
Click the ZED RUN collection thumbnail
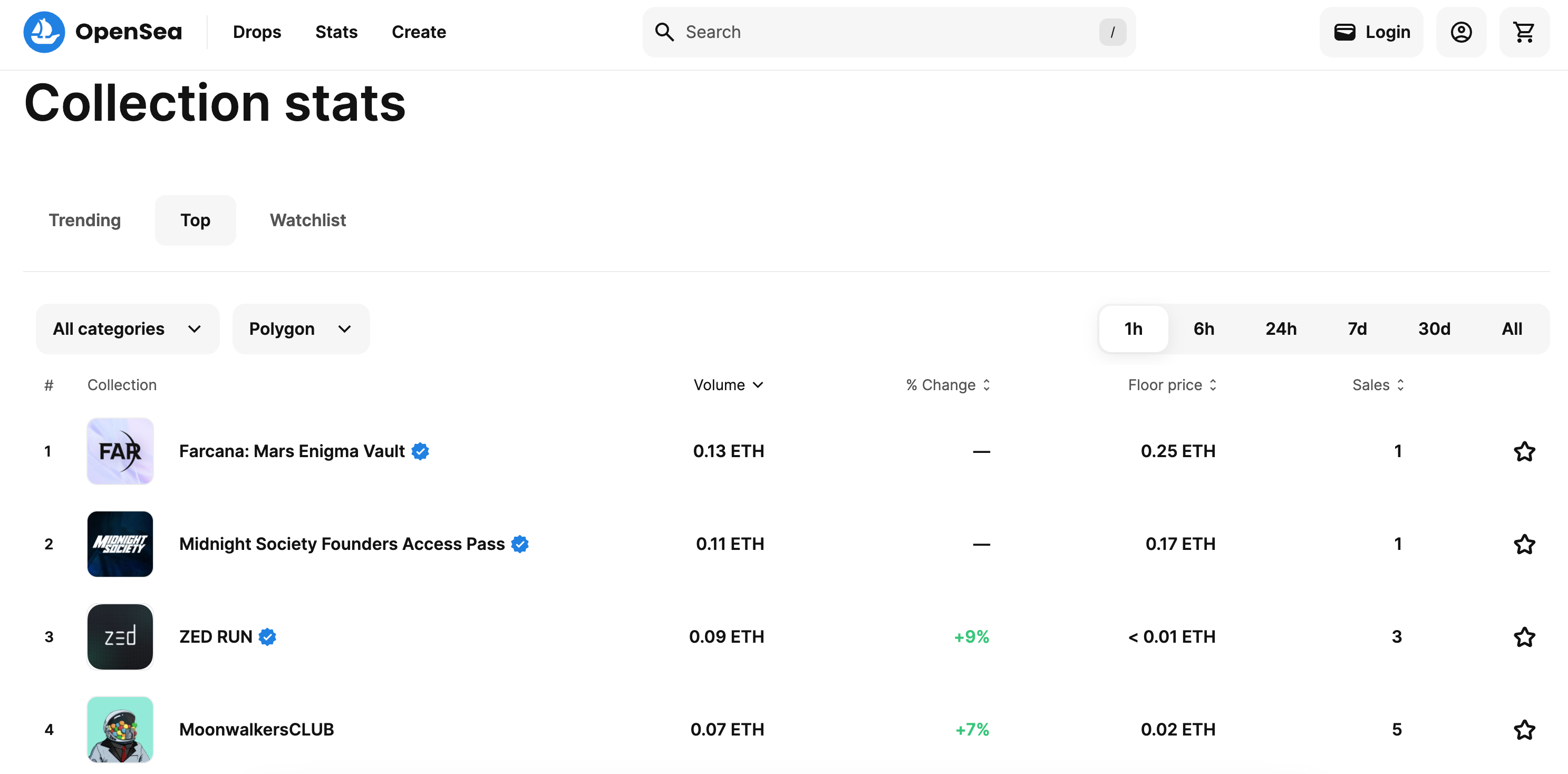tap(120, 636)
